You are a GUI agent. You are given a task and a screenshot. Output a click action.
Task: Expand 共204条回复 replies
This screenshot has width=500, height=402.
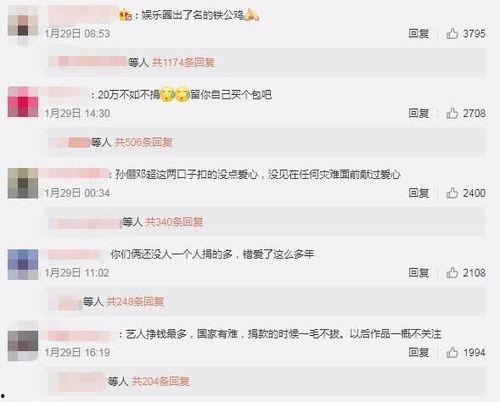coord(161,381)
